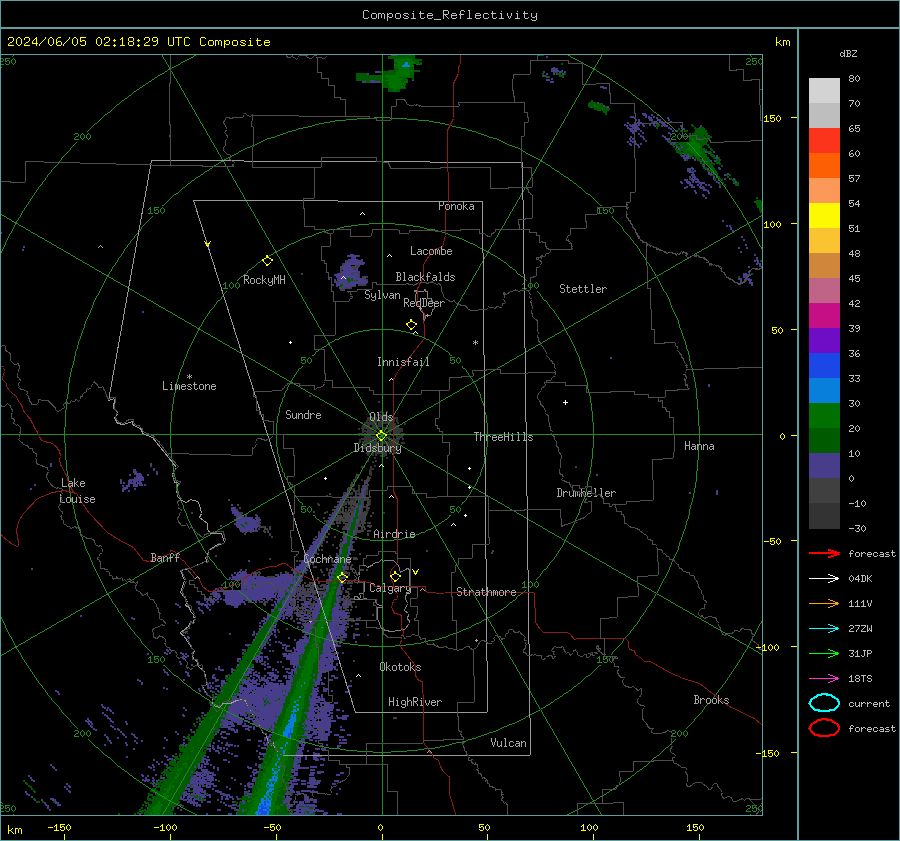Click the red forecast ellipse icon
The height and width of the screenshot is (841, 900).
[x=824, y=728]
